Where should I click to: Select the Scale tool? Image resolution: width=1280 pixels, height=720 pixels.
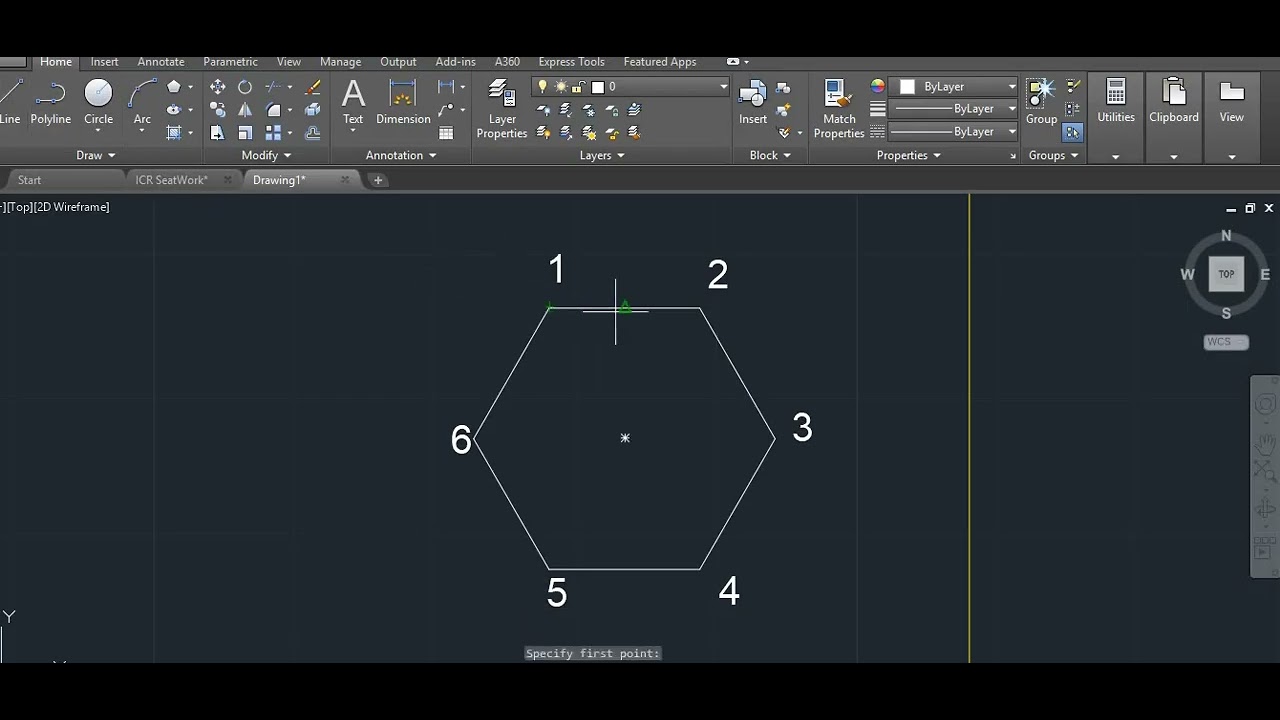click(x=245, y=133)
